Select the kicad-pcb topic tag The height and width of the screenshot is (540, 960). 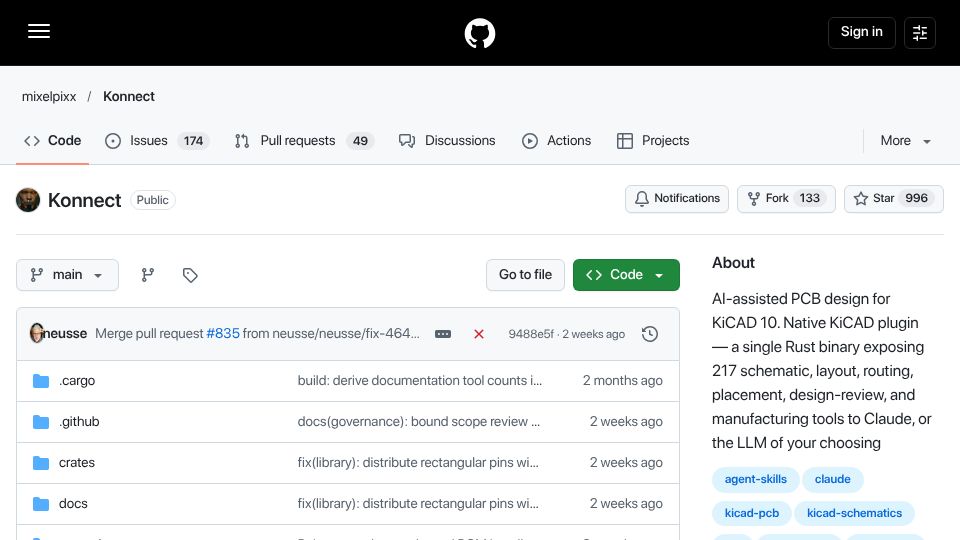(752, 513)
